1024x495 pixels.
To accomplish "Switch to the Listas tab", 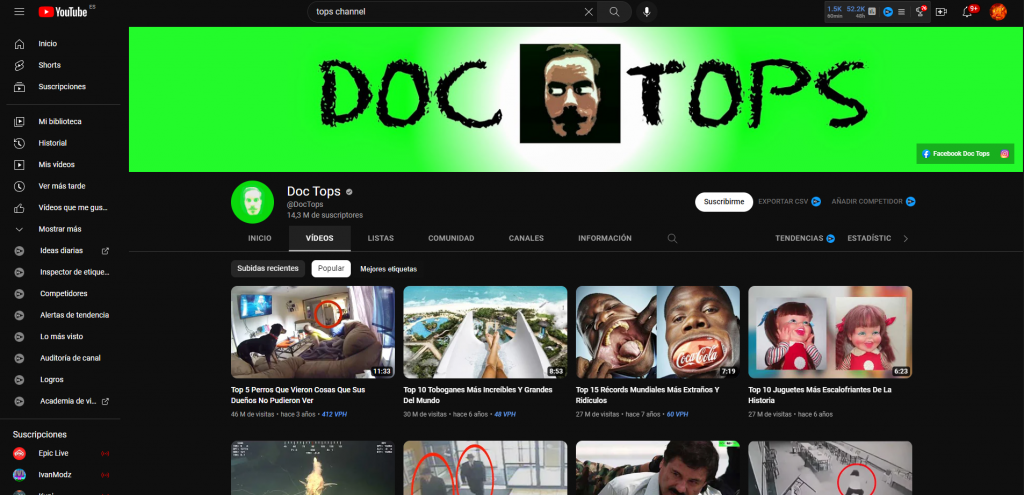I will point(380,239).
